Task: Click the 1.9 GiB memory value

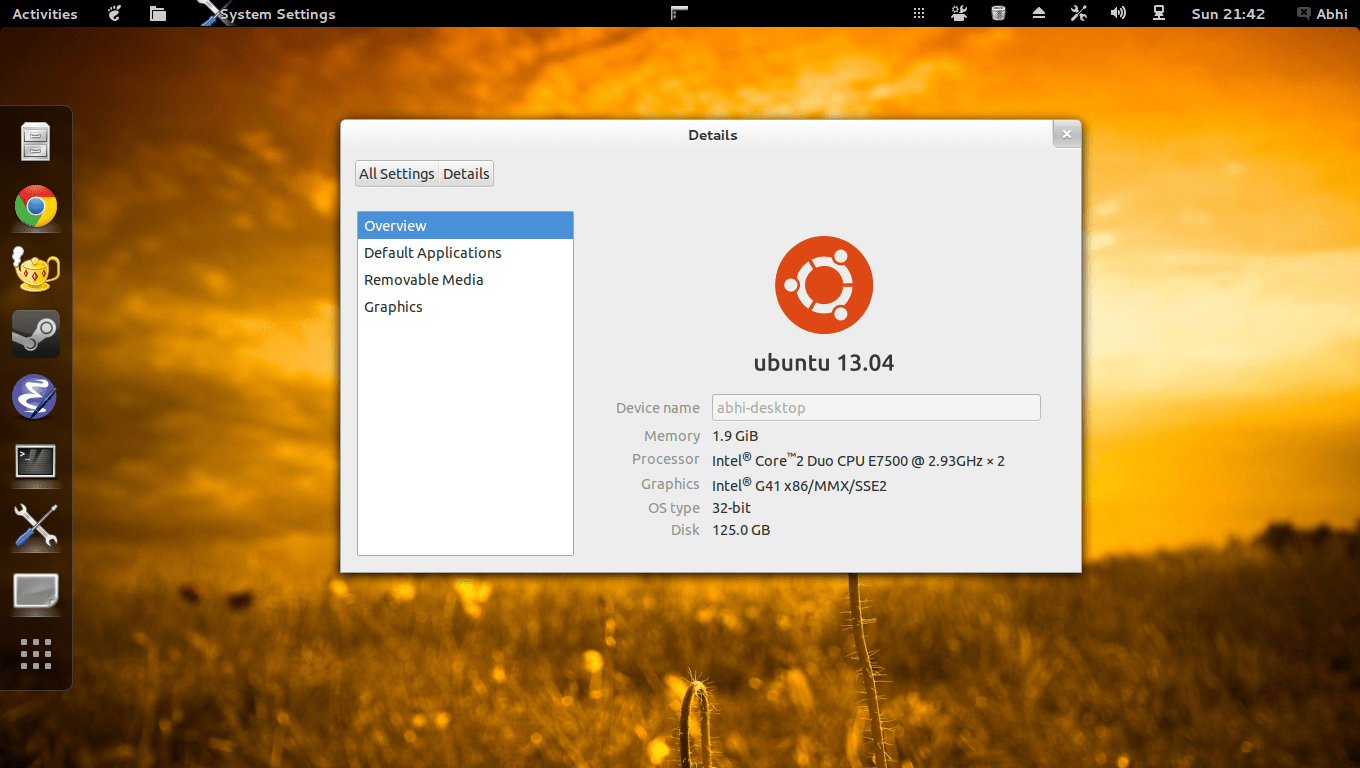Action: point(735,436)
